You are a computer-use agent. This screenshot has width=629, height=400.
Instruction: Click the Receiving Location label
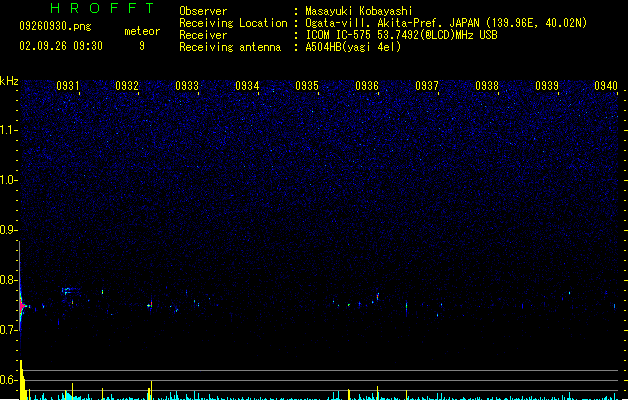click(x=233, y=23)
